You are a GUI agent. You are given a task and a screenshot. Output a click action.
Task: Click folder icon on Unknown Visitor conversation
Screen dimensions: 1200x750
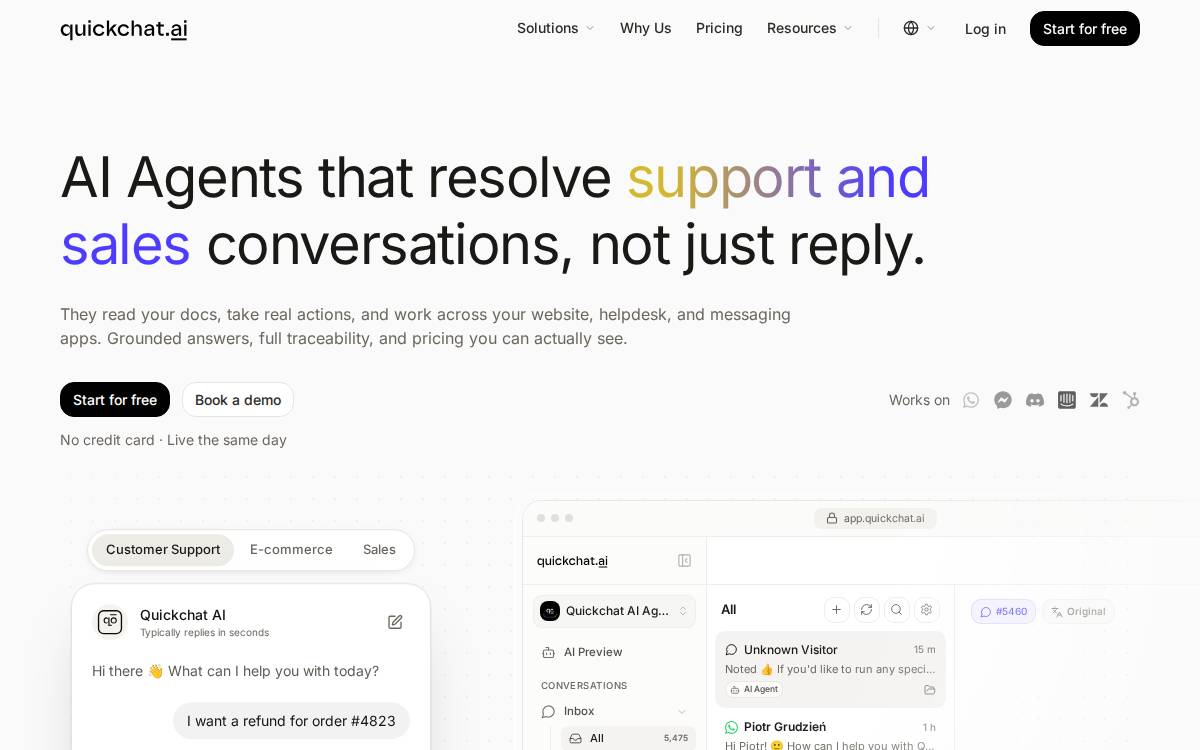[x=930, y=690]
